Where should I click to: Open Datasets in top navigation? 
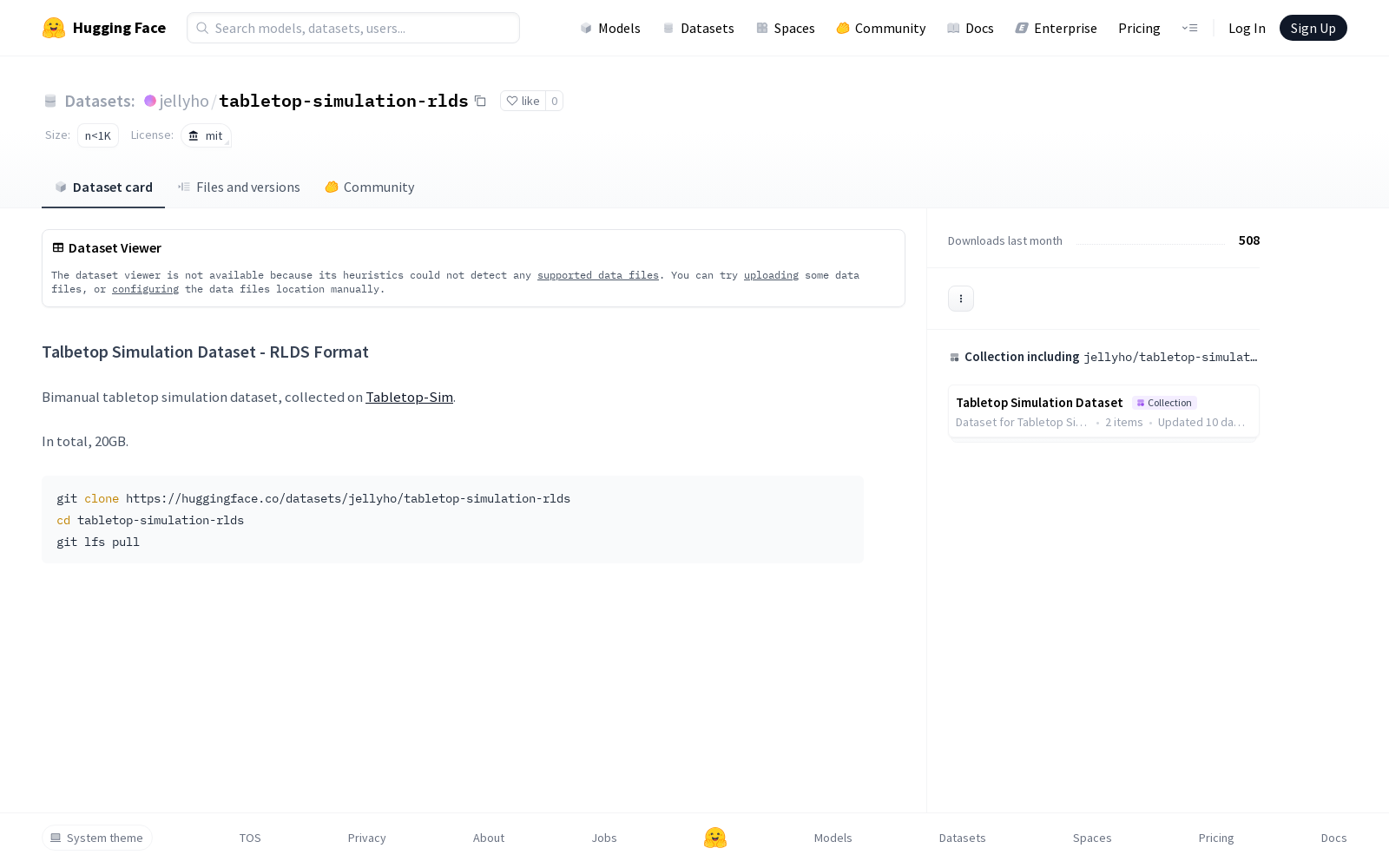coord(698,28)
